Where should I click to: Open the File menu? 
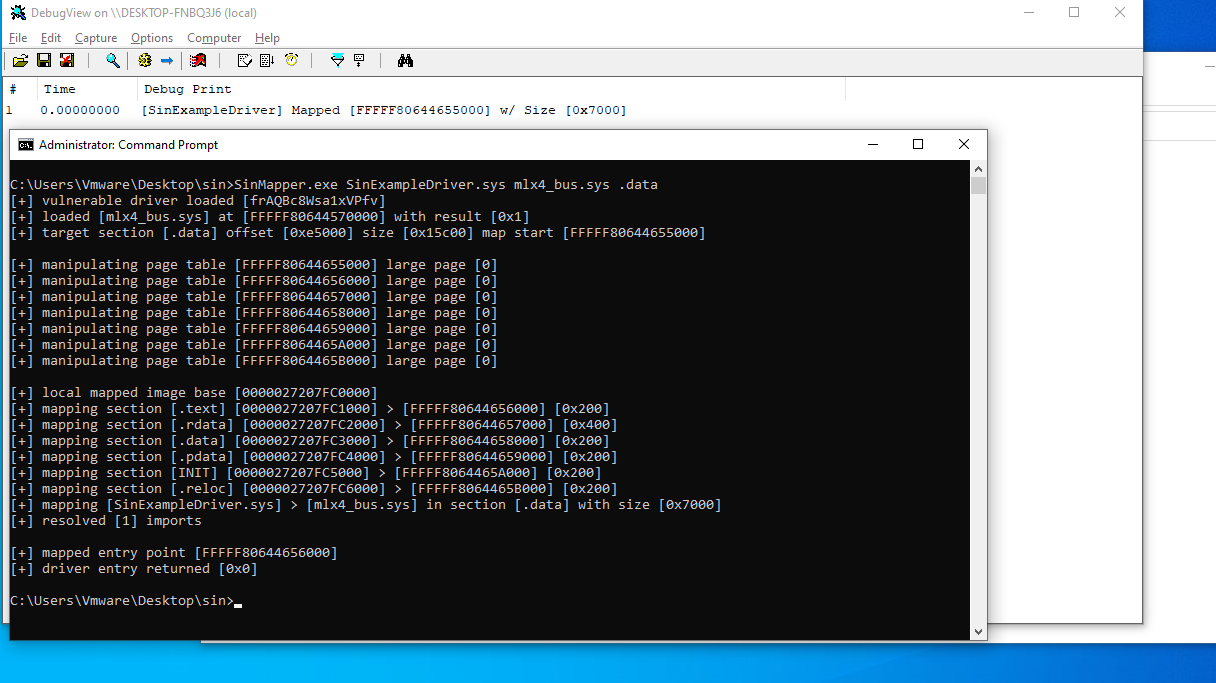18,38
